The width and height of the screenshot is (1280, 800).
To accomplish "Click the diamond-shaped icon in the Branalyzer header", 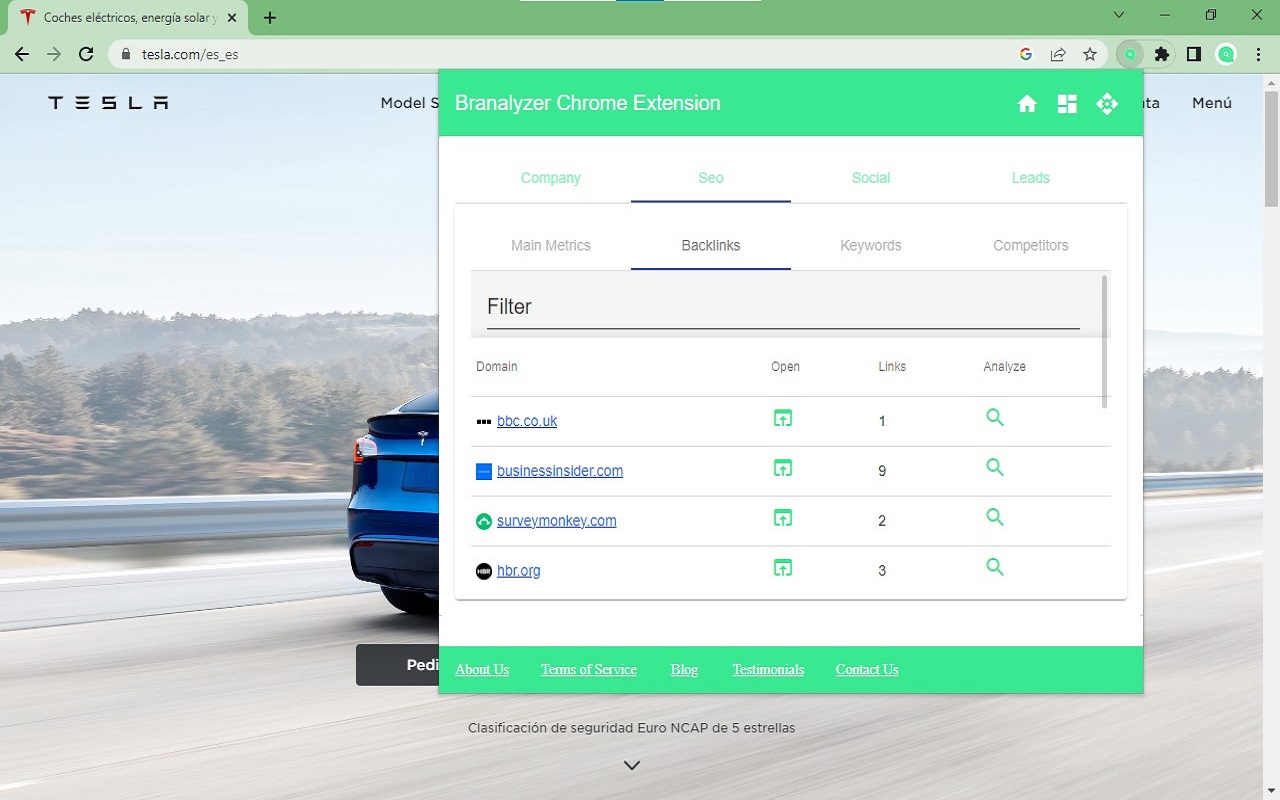I will (1107, 103).
